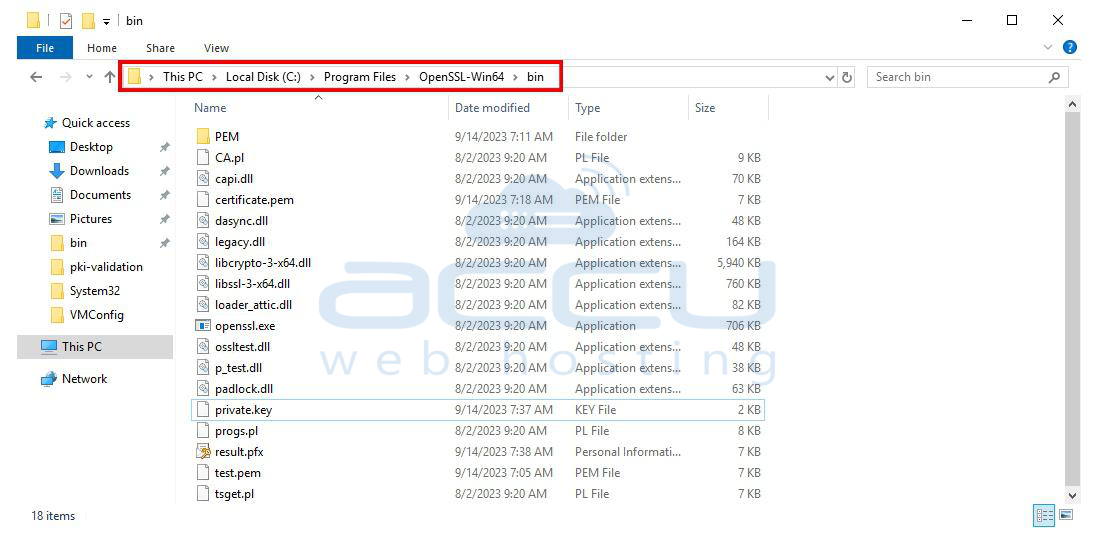This screenshot has height=540, width=1094.
Task: Open the Share ribbon tab
Action: click(x=160, y=48)
